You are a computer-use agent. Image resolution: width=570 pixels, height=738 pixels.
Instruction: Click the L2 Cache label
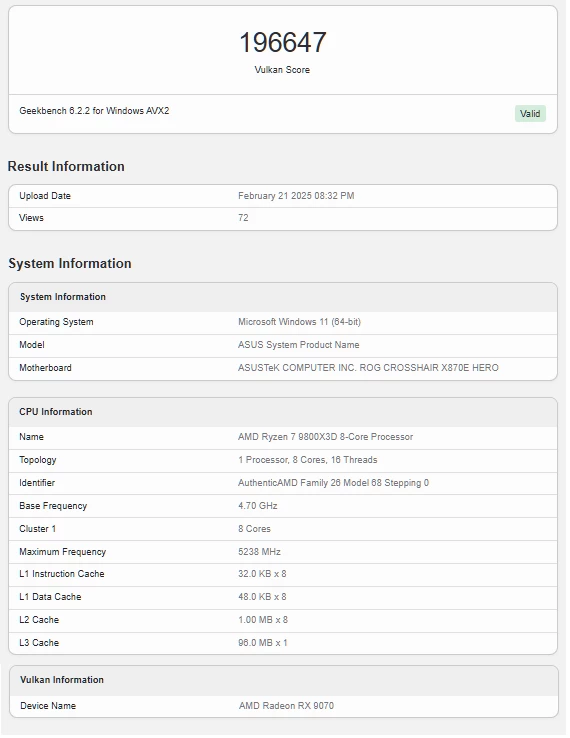click(39, 620)
